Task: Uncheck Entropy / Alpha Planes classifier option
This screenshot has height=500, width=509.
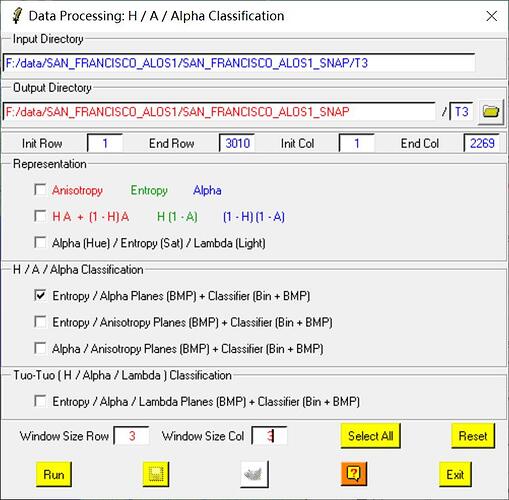Action: click(40, 296)
